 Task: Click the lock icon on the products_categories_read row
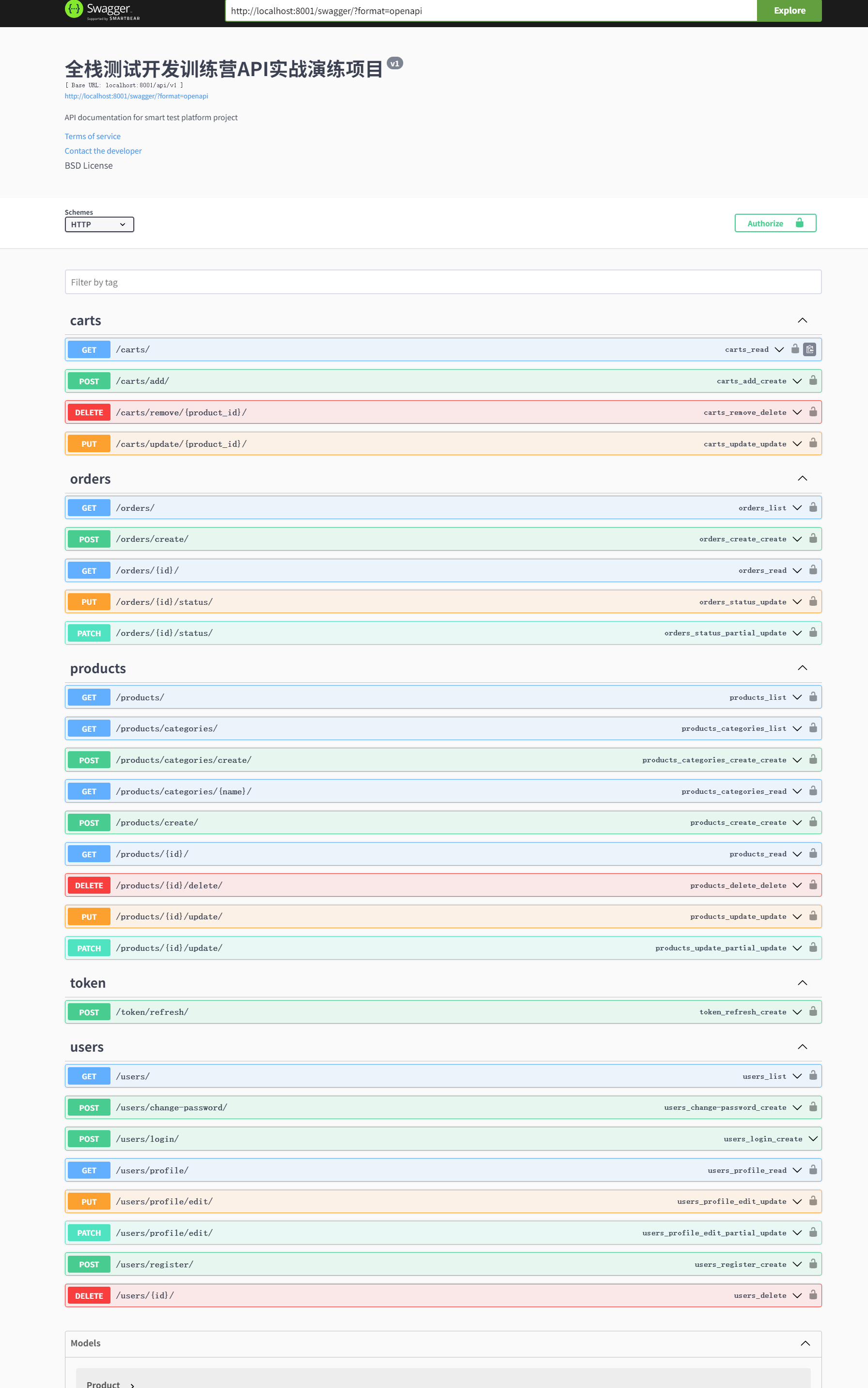tap(813, 790)
